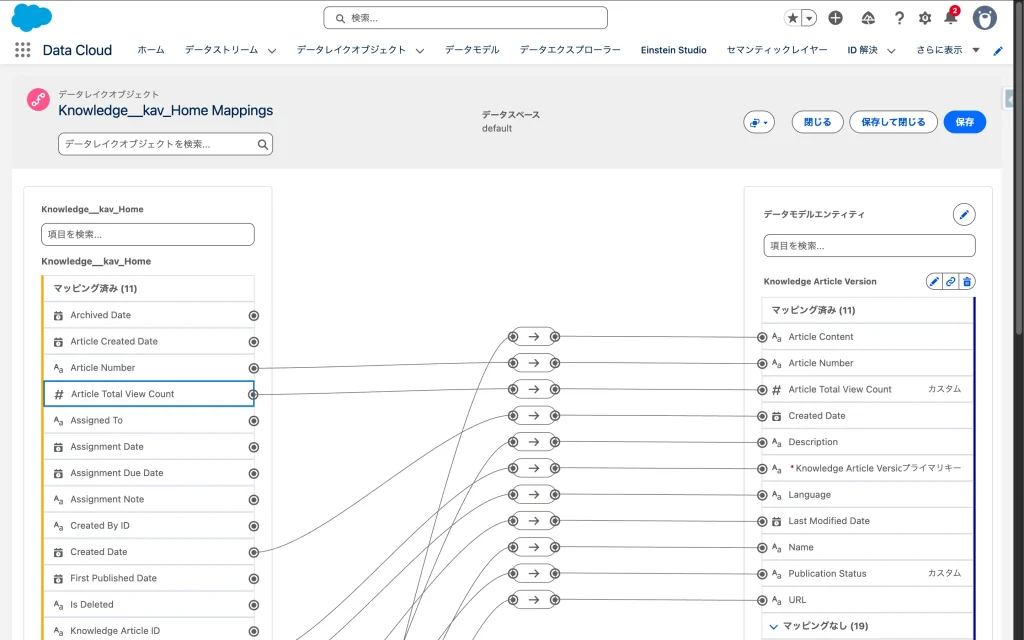The image size is (1024, 640).
Task: Select the Article Content target connector dot
Action: point(762,337)
